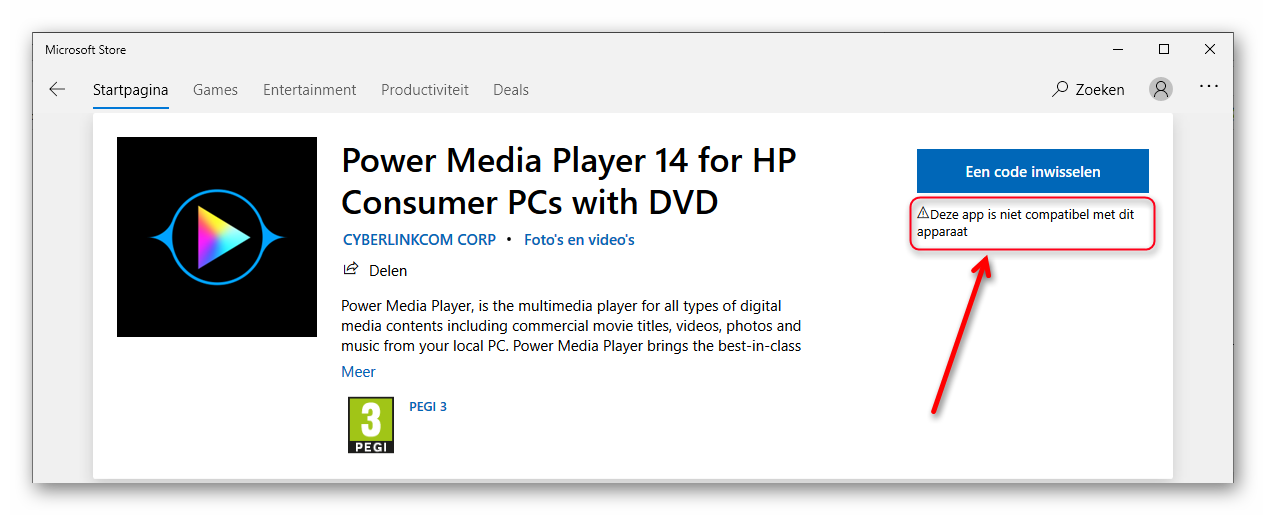
Task: Open the Entertainment tab
Action: (309, 89)
